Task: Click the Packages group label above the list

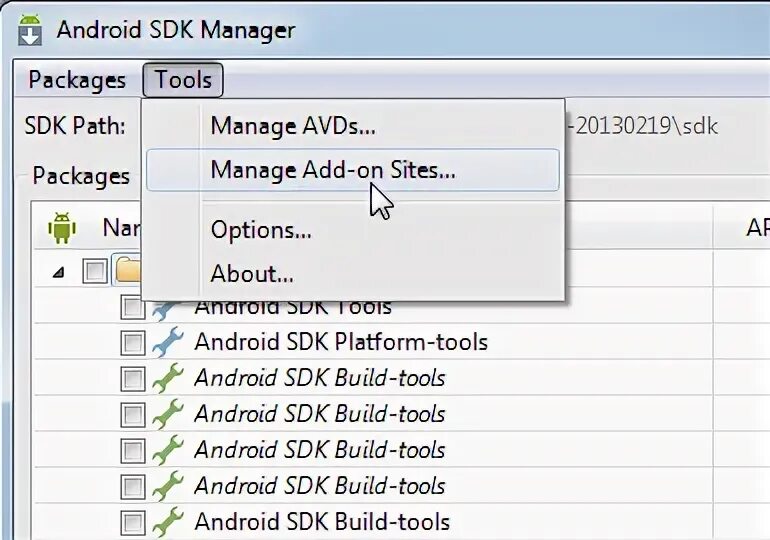Action: 81,176
